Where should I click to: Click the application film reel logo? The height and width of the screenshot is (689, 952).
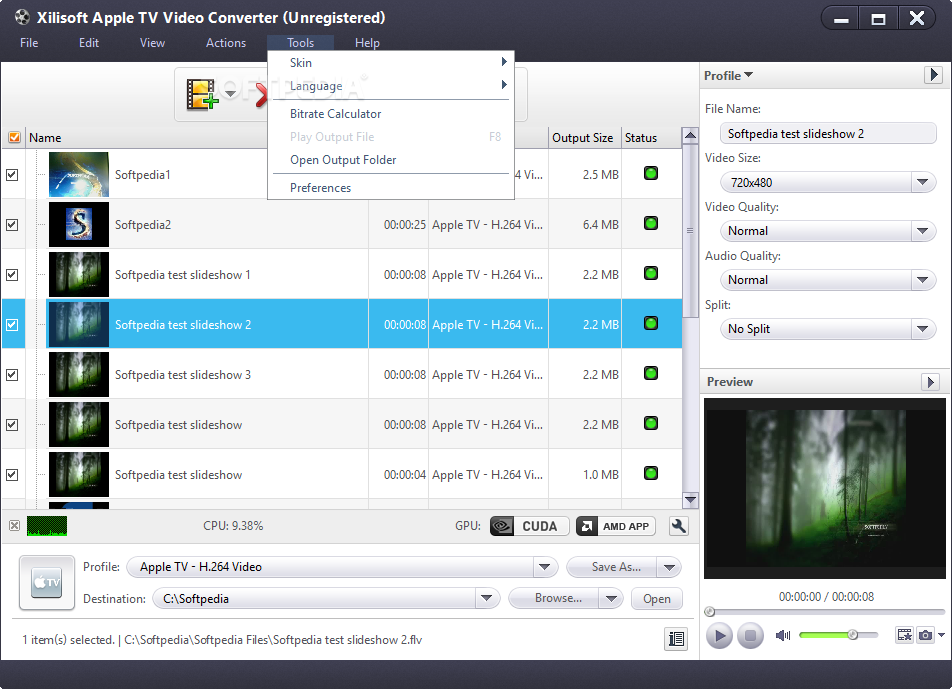22,17
